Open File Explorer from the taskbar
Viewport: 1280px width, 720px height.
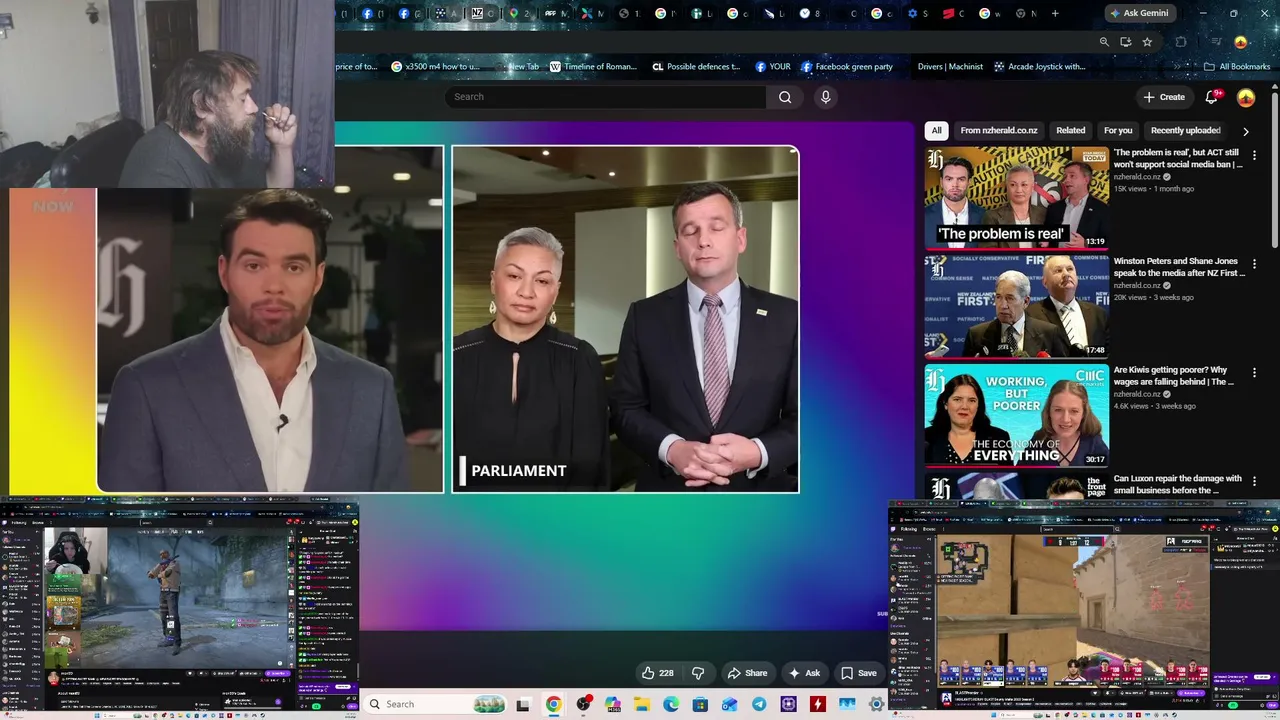[641, 704]
